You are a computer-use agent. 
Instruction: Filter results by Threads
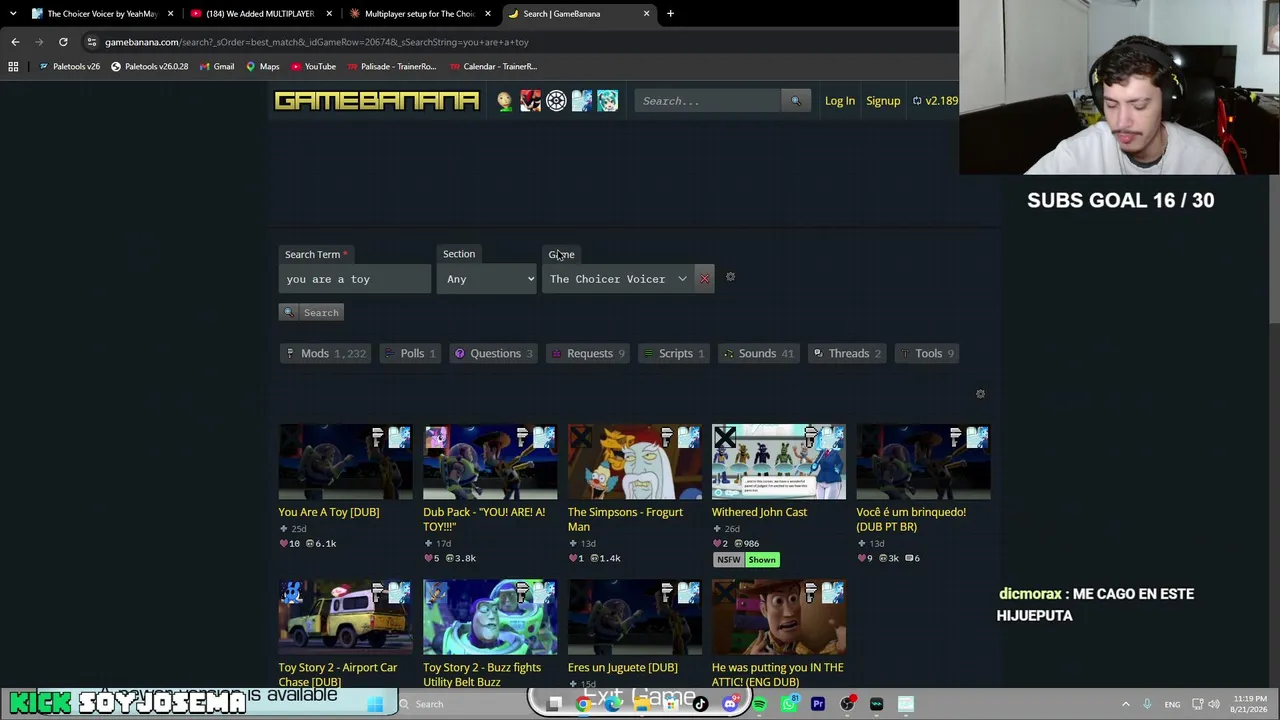click(x=847, y=353)
